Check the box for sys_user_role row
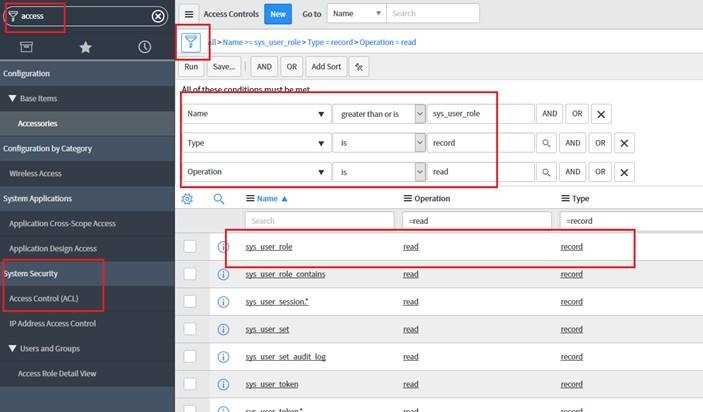Image resolution: width=703 pixels, height=412 pixels. click(190, 246)
